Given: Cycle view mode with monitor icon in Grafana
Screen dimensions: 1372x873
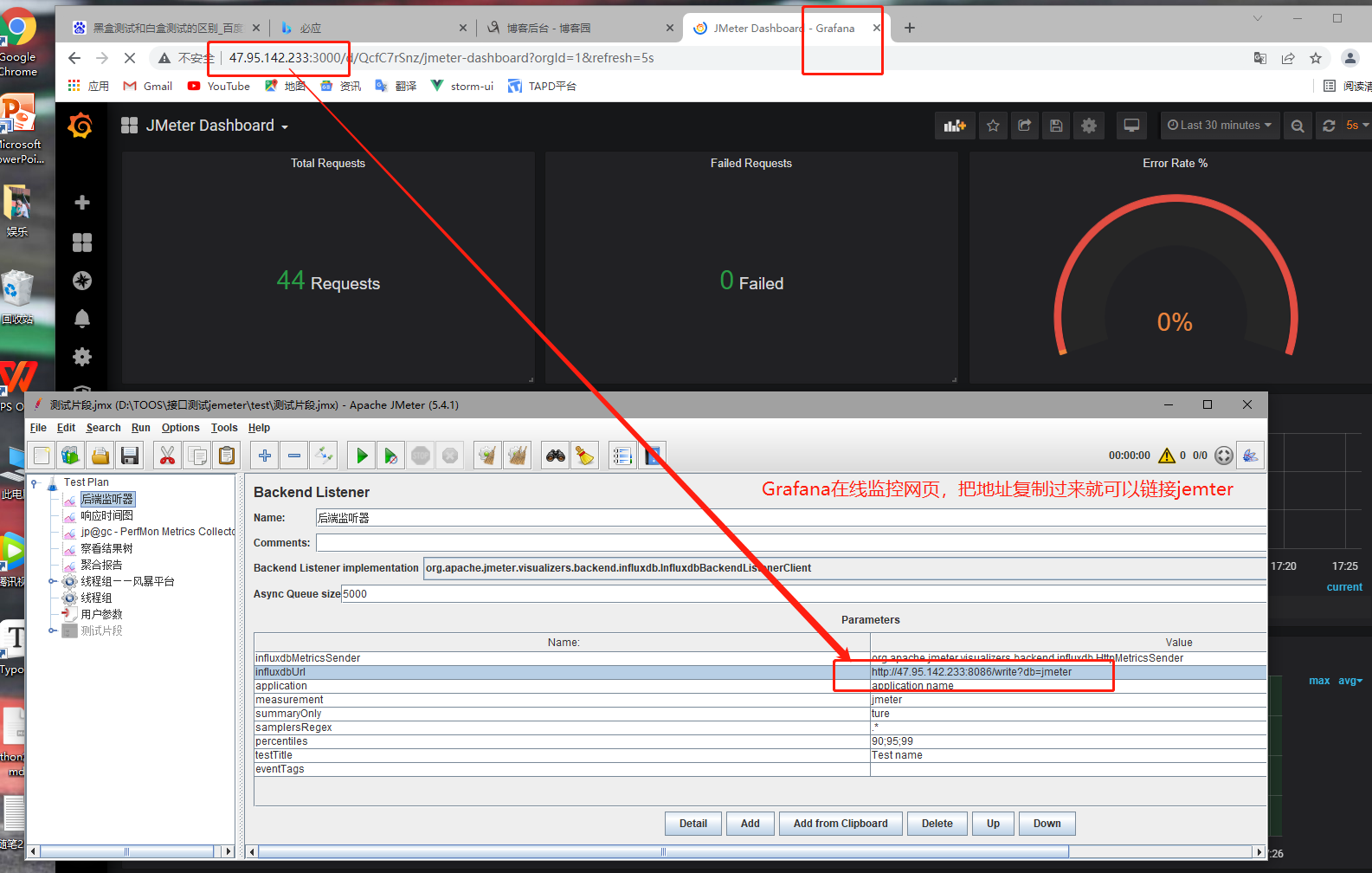Looking at the screenshot, I should click(1131, 126).
